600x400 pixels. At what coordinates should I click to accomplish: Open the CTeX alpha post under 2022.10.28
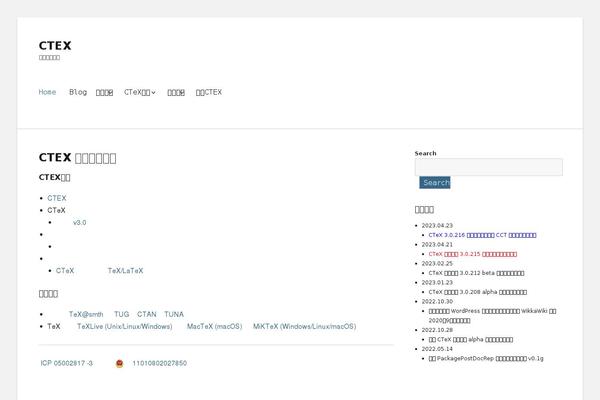tap(471, 340)
